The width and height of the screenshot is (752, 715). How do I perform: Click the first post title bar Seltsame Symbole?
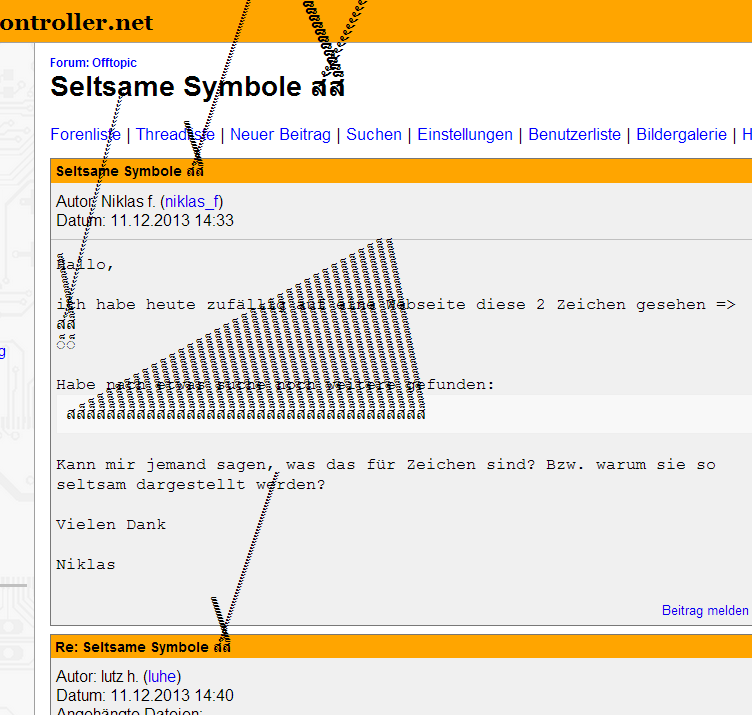coord(401,171)
